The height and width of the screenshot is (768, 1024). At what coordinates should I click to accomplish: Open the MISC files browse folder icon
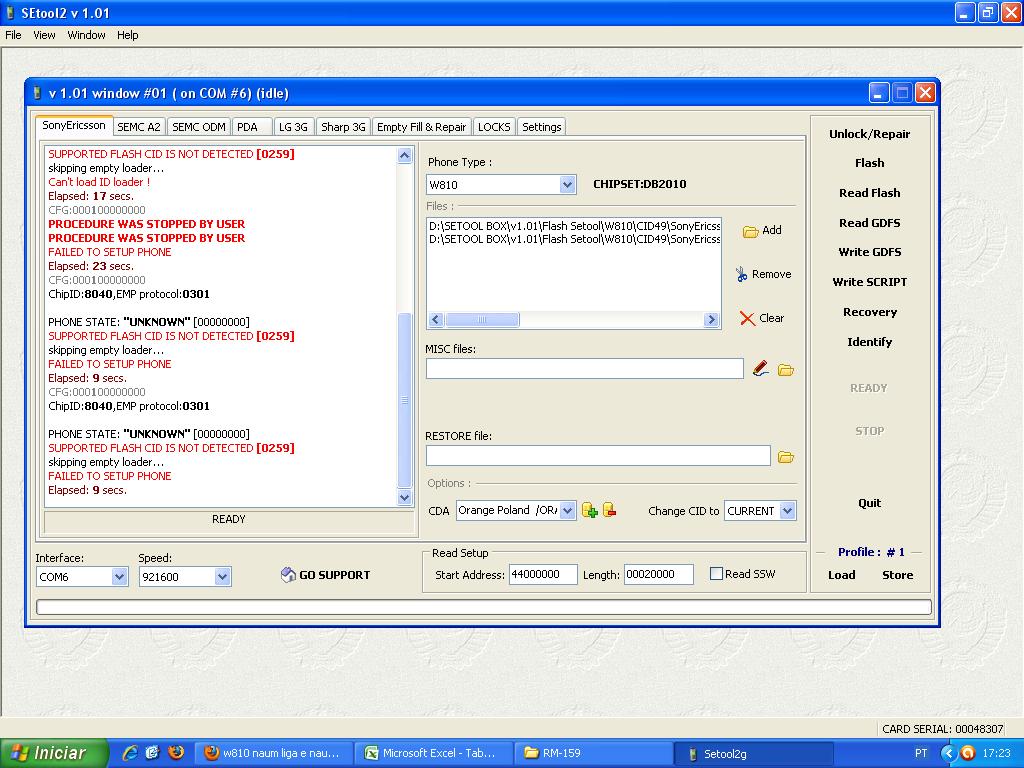pos(786,370)
